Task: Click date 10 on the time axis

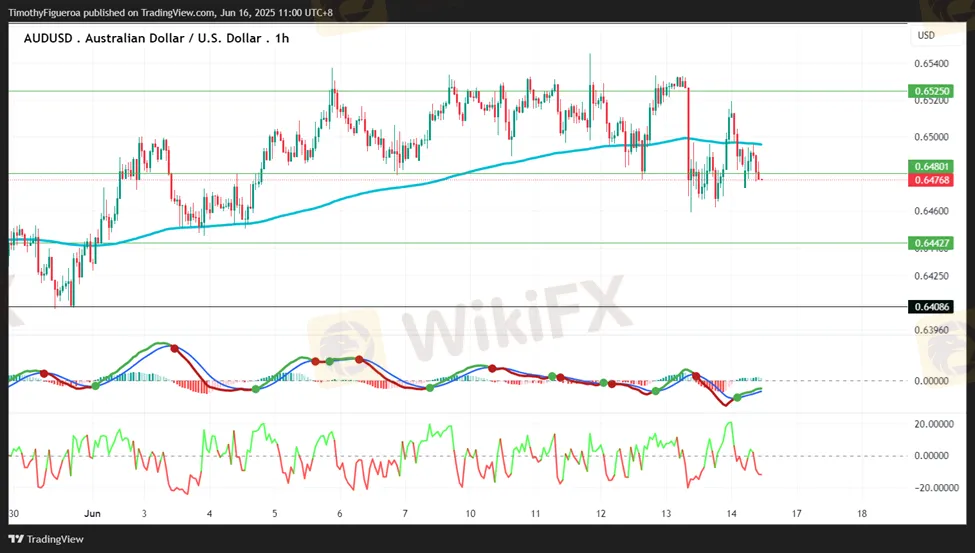Action: coord(470,512)
